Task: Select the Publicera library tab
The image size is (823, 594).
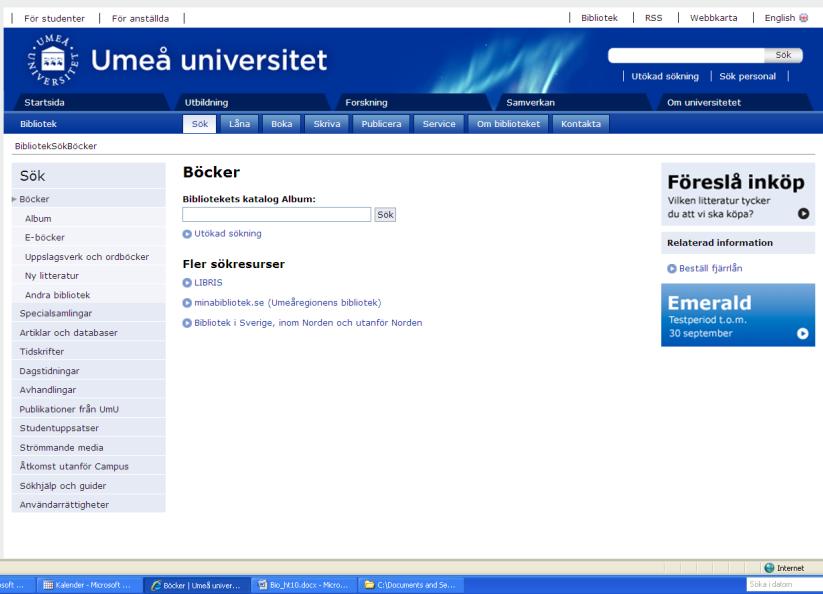Action: [x=381, y=124]
